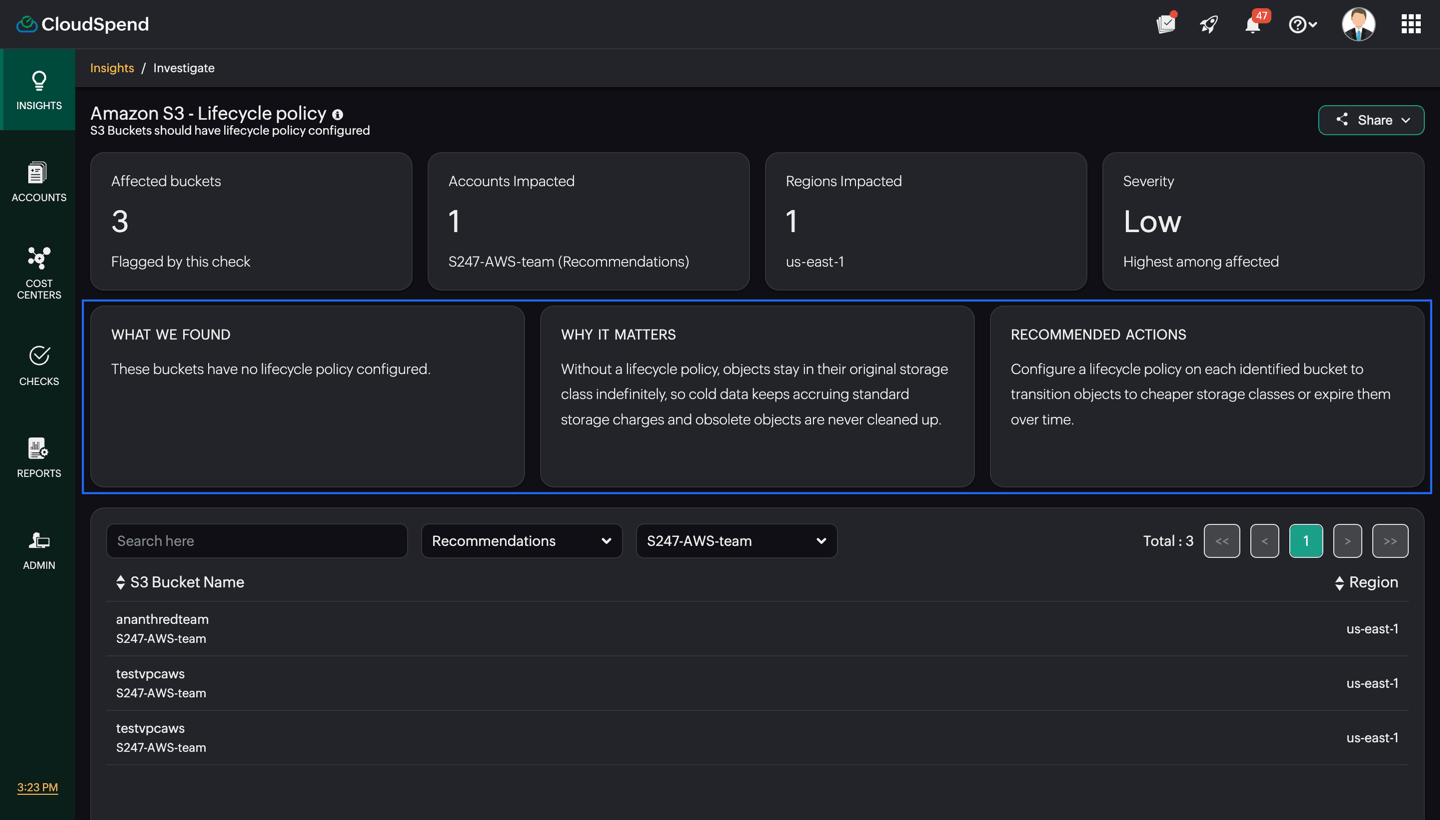Click the Affected buckets card
This screenshot has width=1440, height=820.
tap(251, 221)
